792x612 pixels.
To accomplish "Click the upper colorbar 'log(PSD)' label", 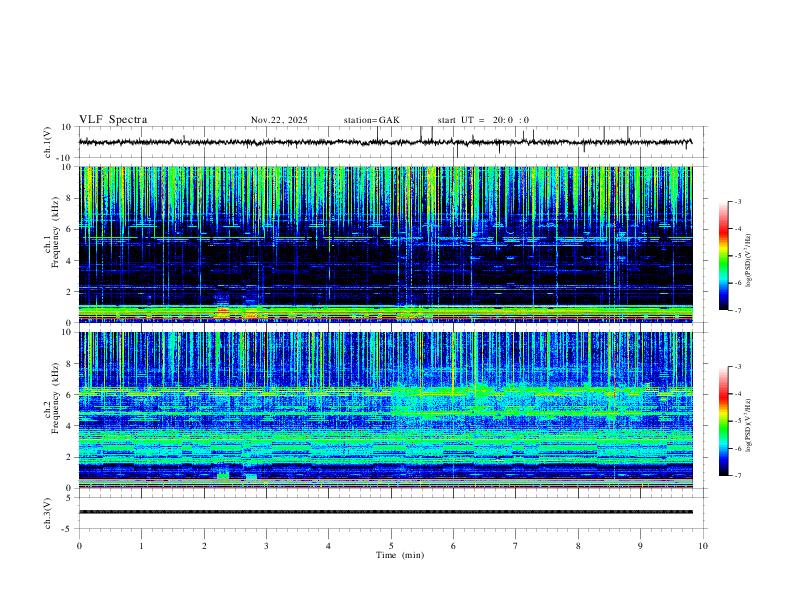I will click(749, 260).
